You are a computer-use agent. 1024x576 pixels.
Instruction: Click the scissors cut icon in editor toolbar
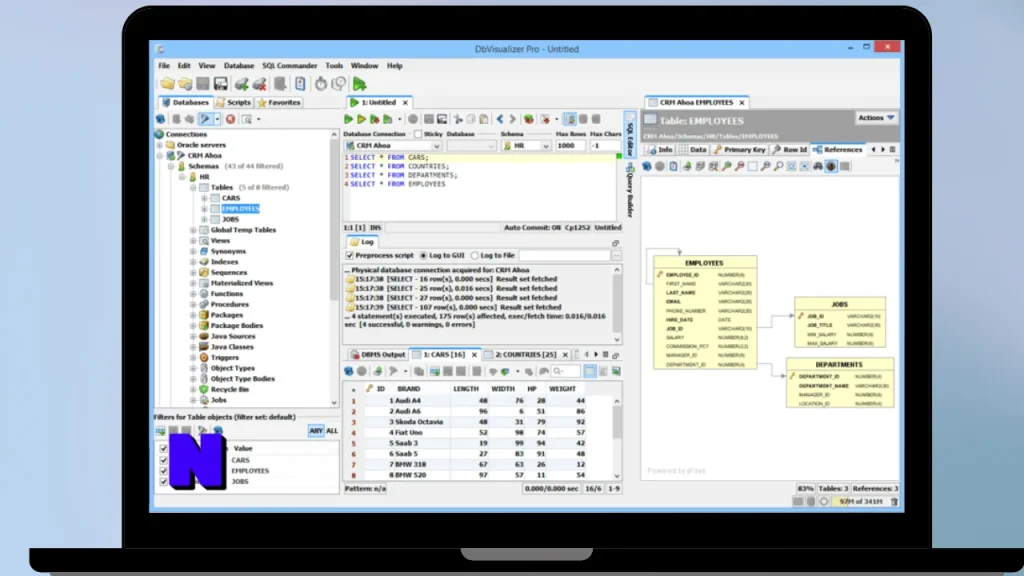(458, 120)
